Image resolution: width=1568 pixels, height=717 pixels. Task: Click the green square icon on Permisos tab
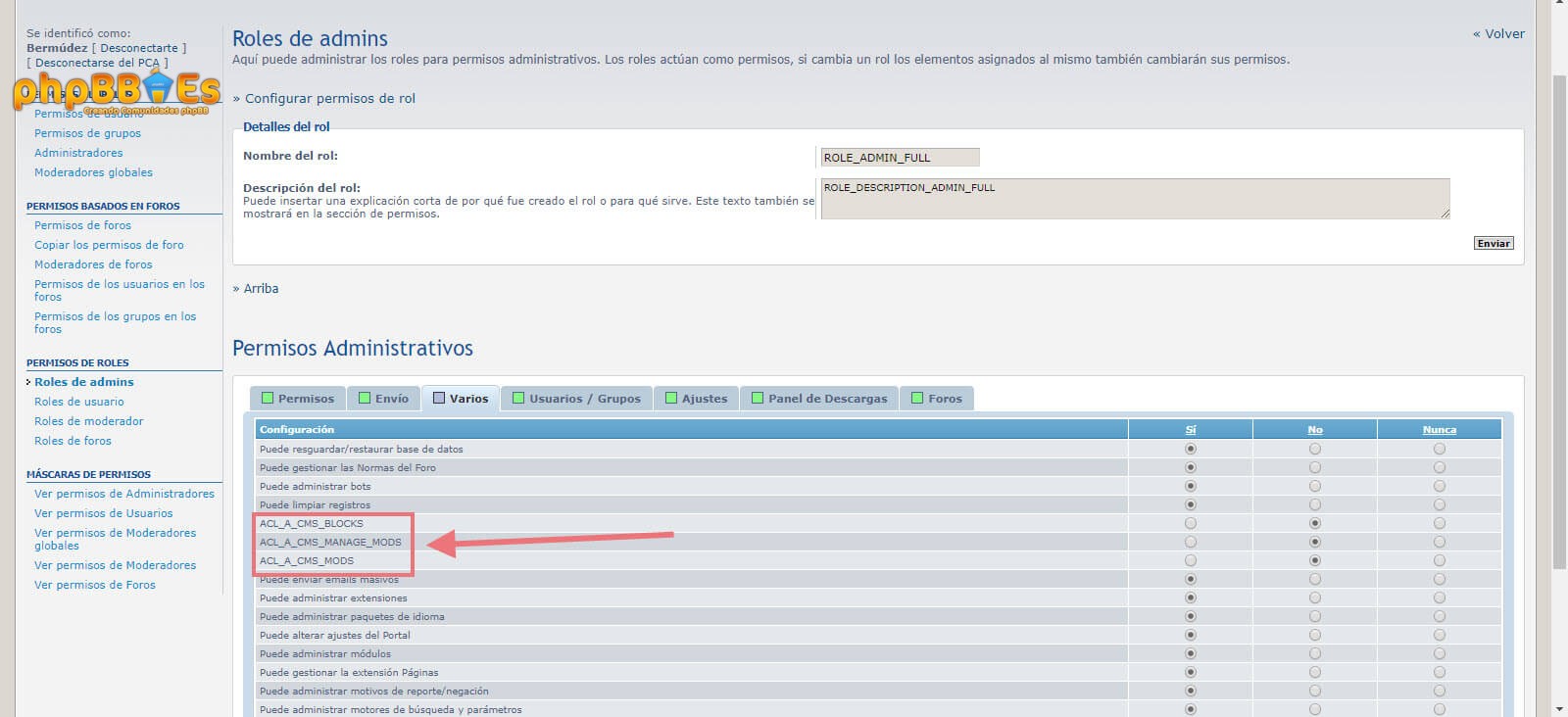[x=268, y=398]
